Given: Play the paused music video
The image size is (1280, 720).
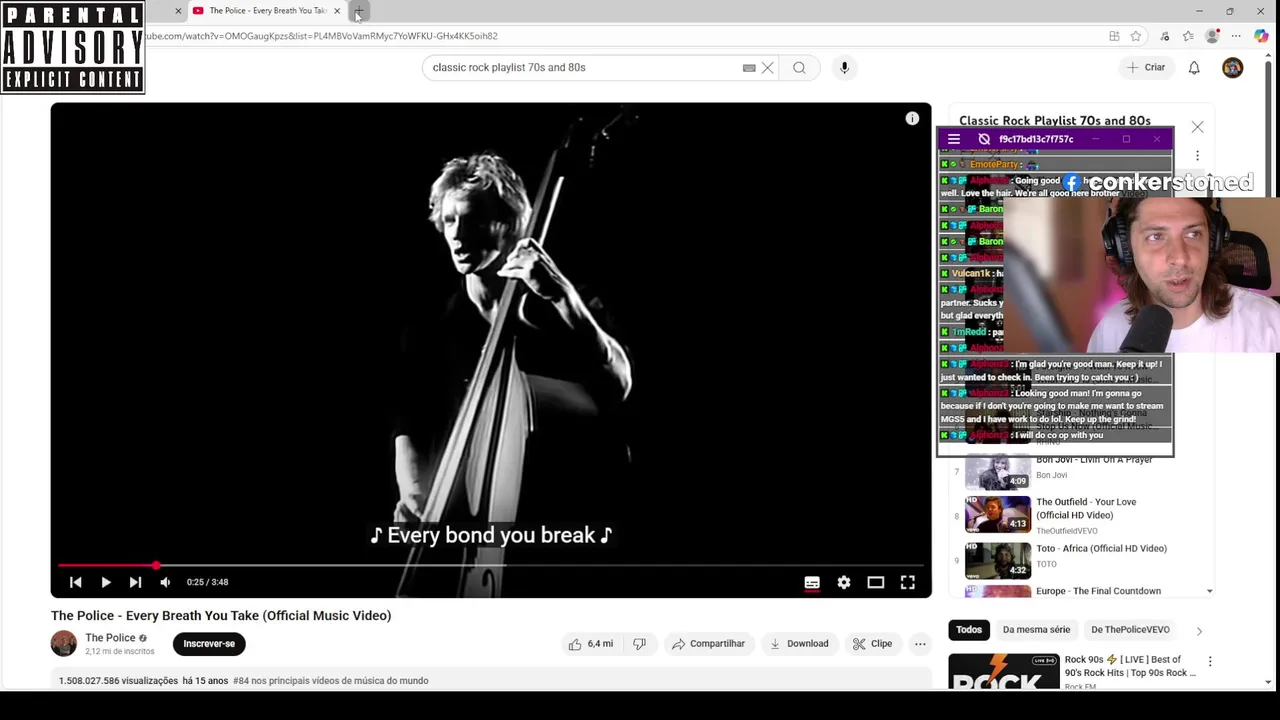Looking at the screenshot, I should [105, 582].
